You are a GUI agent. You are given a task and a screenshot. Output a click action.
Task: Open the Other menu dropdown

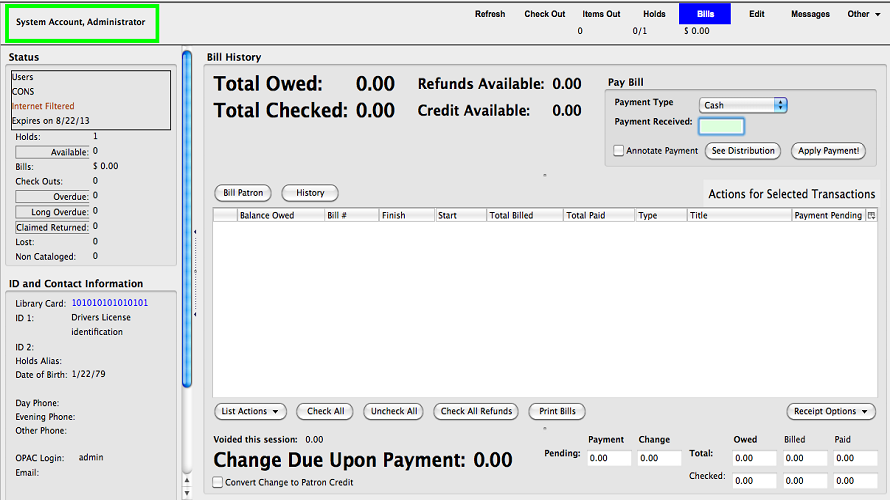(863, 14)
